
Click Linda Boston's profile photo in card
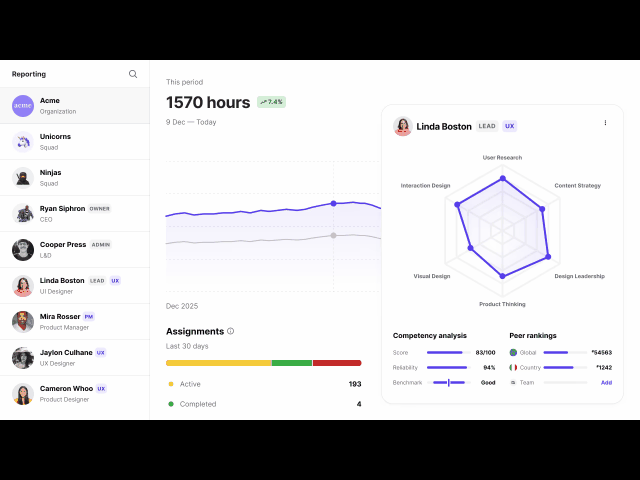coord(403,127)
